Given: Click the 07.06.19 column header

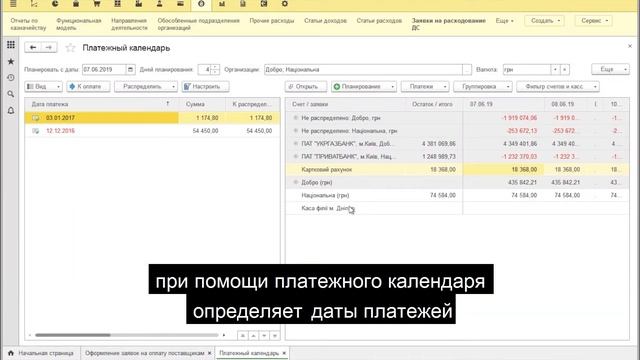Looking at the screenshot, I should (x=504, y=104).
